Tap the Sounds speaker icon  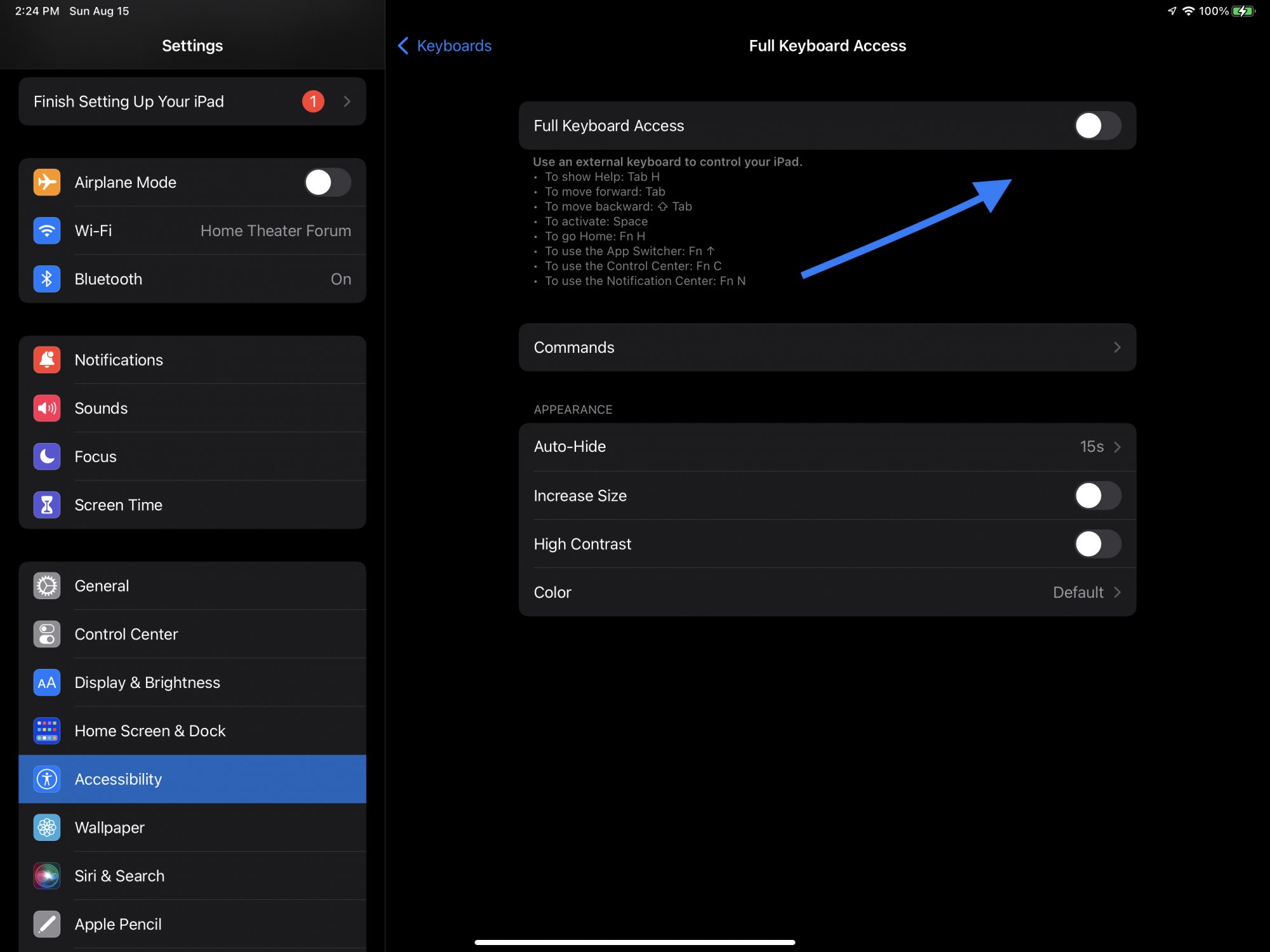[x=47, y=408]
